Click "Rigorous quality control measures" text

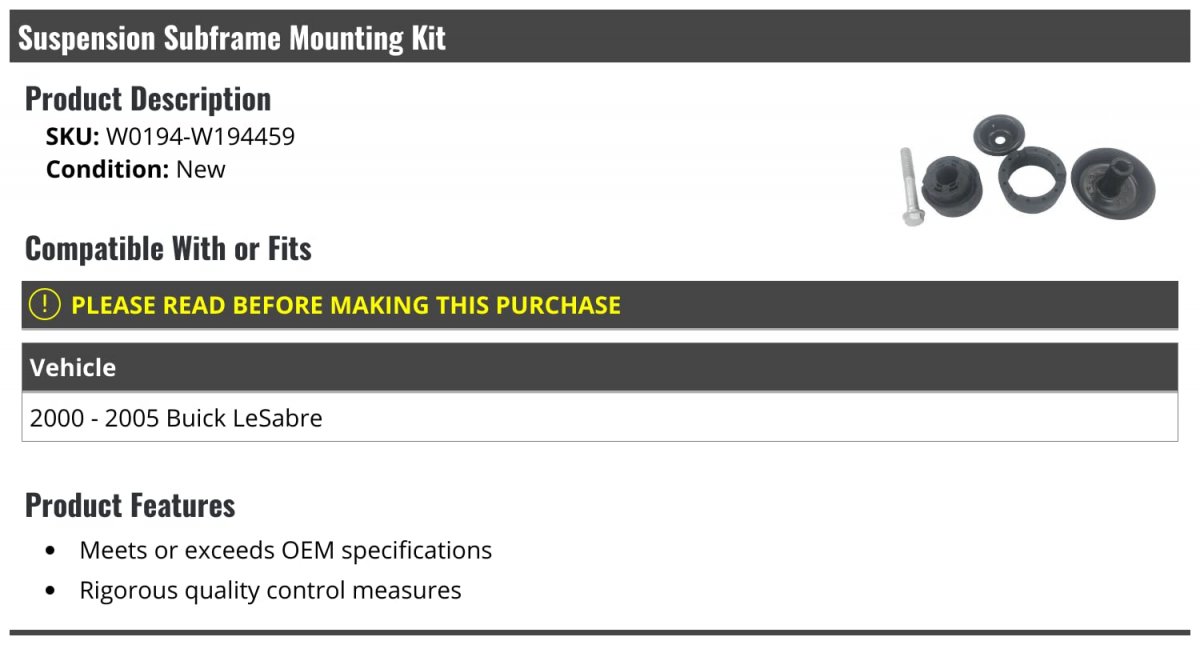[x=270, y=590]
